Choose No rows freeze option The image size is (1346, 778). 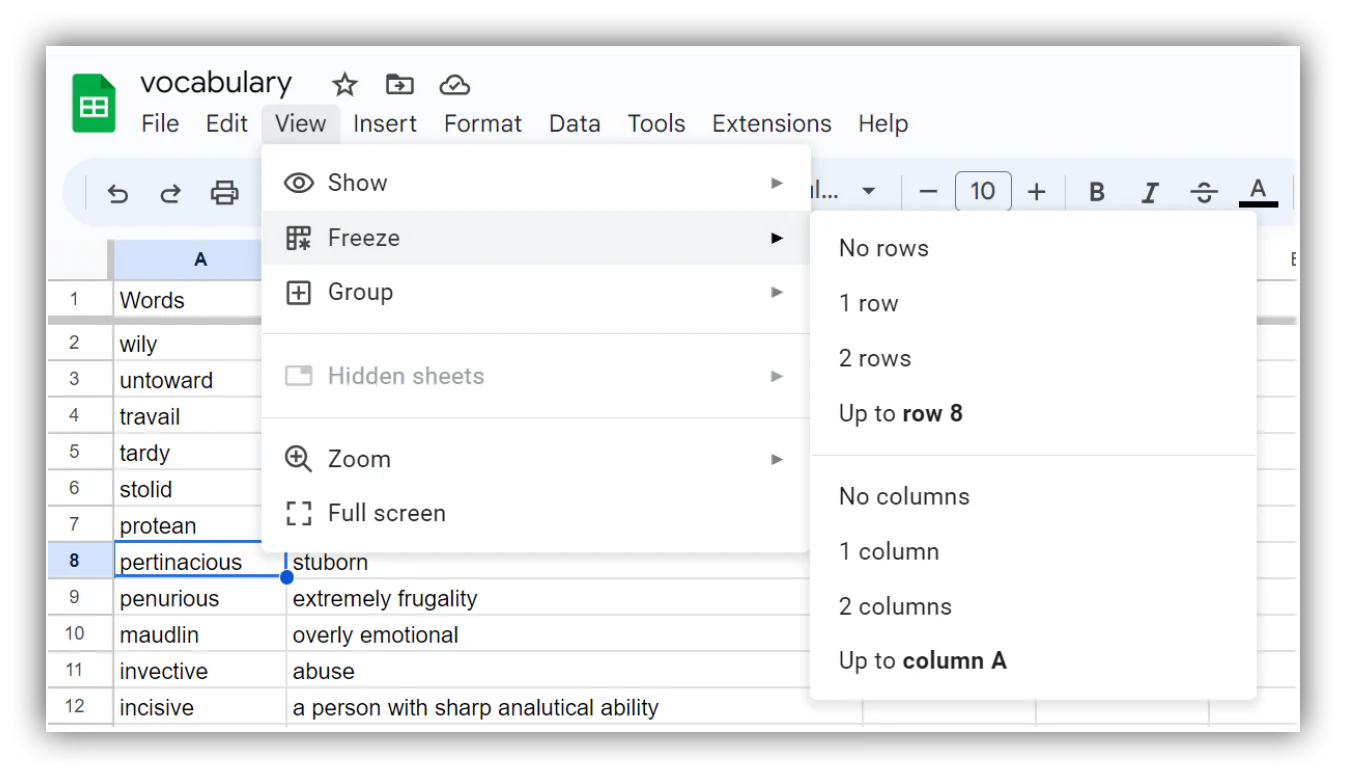tap(1033, 248)
